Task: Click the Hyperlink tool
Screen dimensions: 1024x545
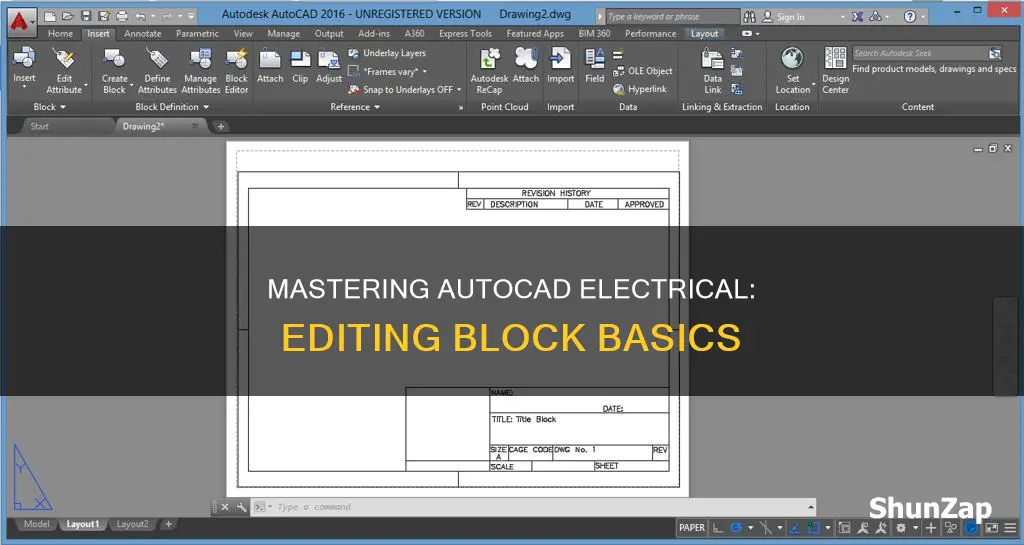Action: [640, 89]
